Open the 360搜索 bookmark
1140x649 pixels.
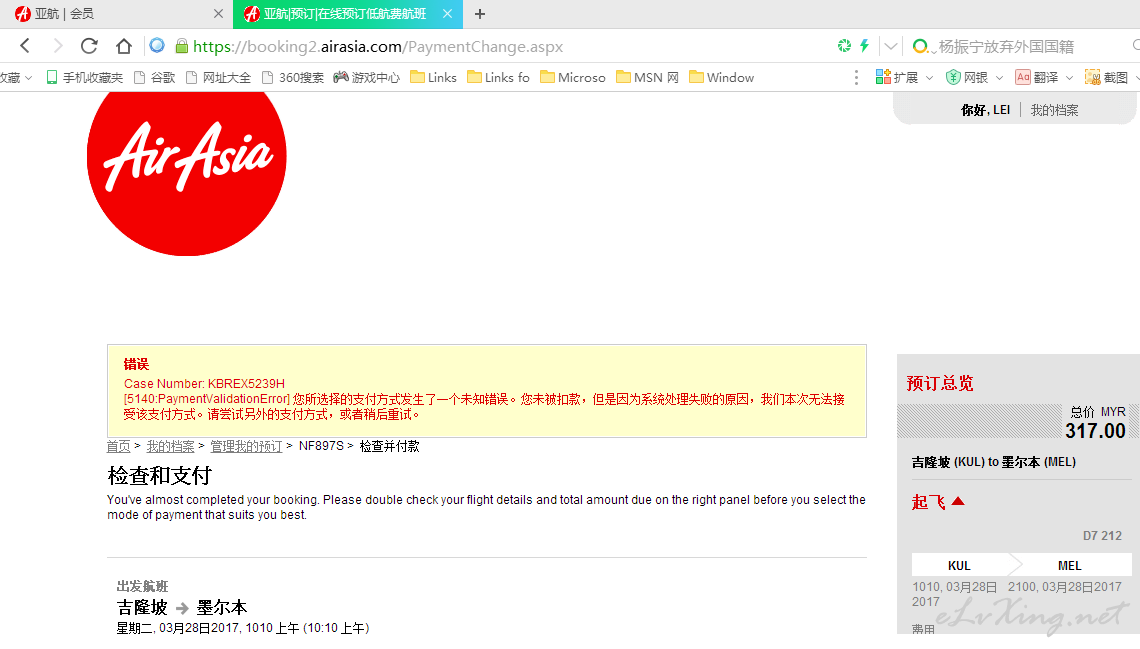pos(293,77)
